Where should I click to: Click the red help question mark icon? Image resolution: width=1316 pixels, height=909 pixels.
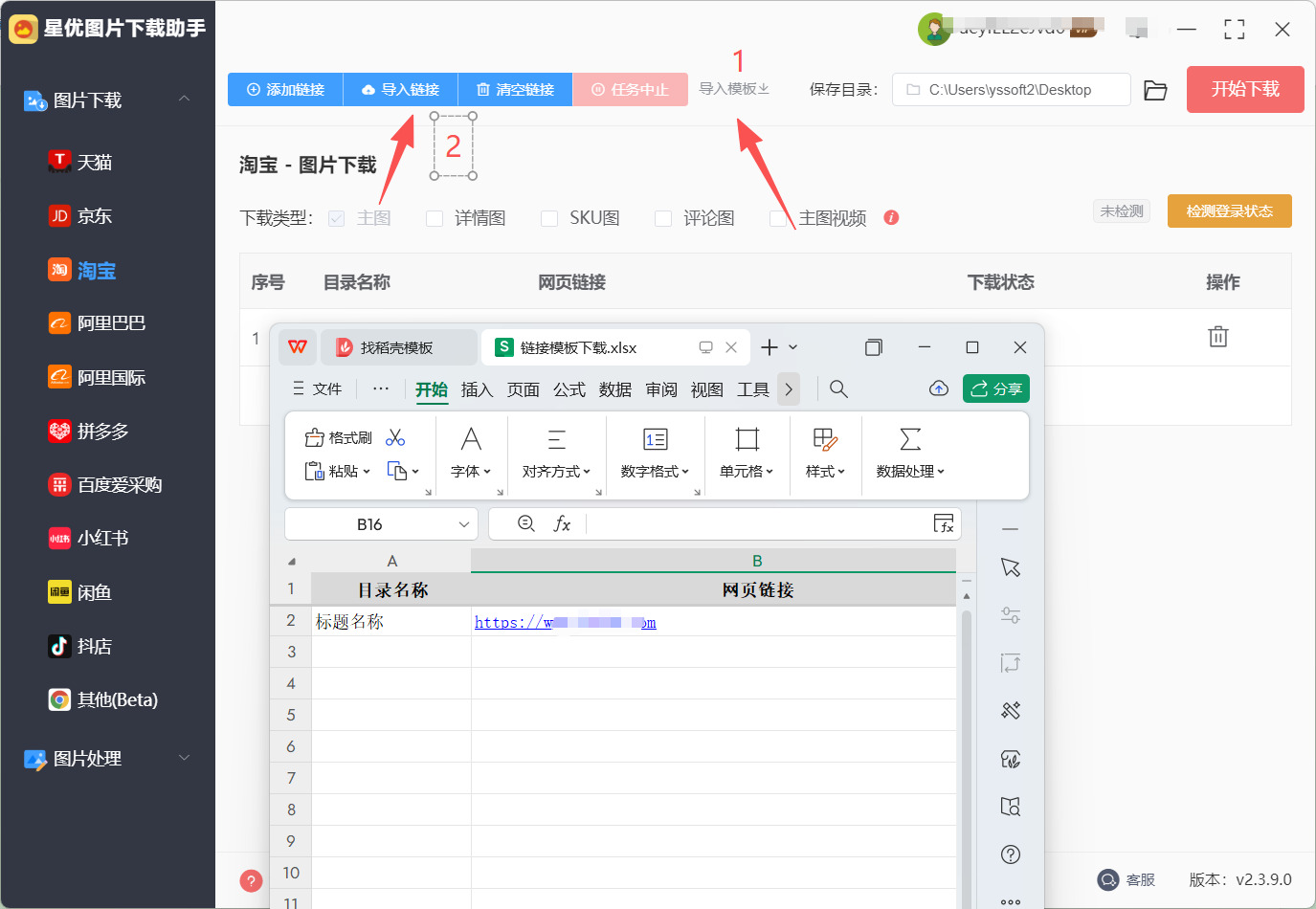[251, 881]
